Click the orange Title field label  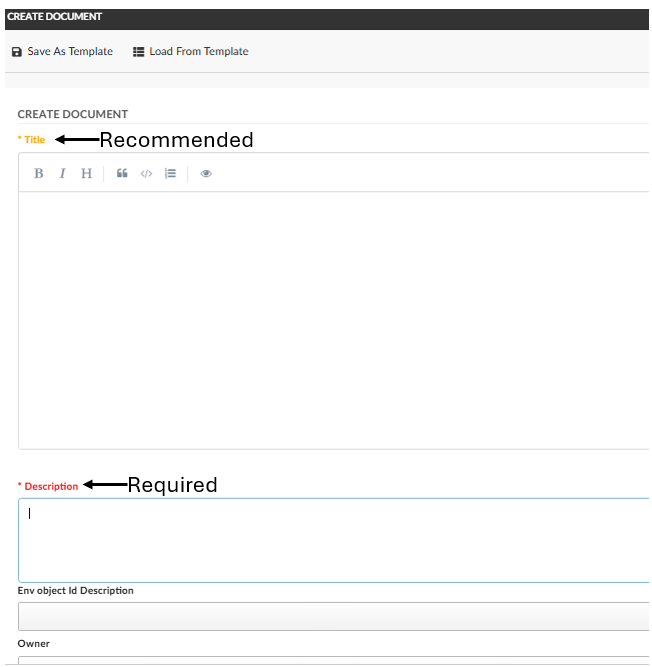34,140
